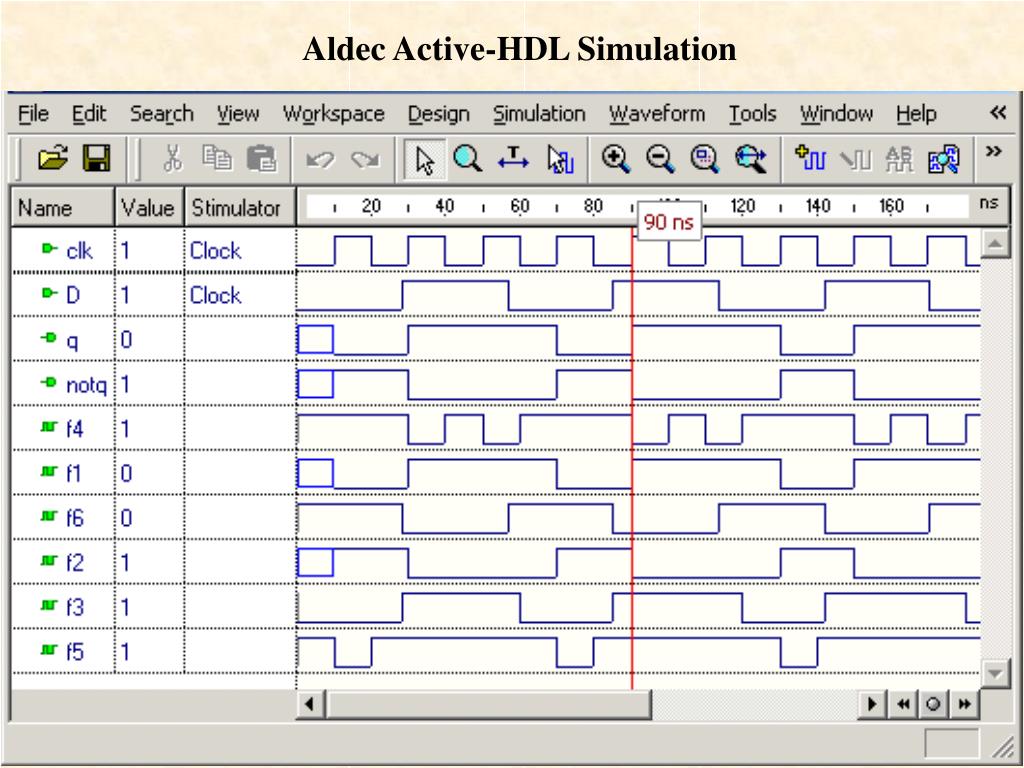Screen dimensions: 1024x768
Task: Click the horizontal scrollbar thumb
Action: 488,704
